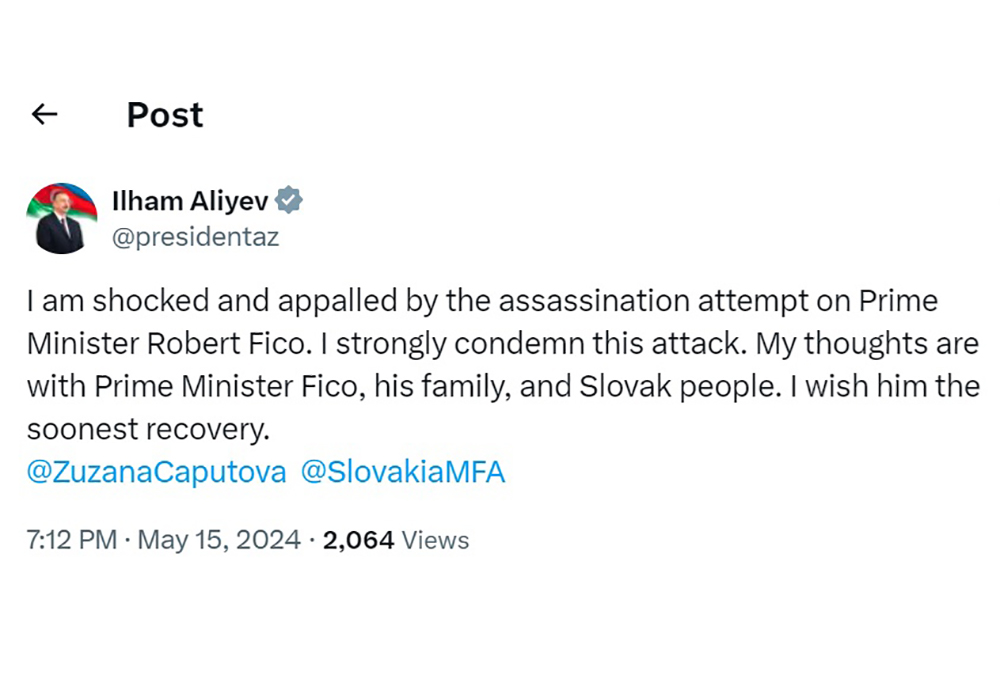This screenshot has height=683, width=1000.
Task: Click the words "My thoughts are"
Action: click(866, 343)
